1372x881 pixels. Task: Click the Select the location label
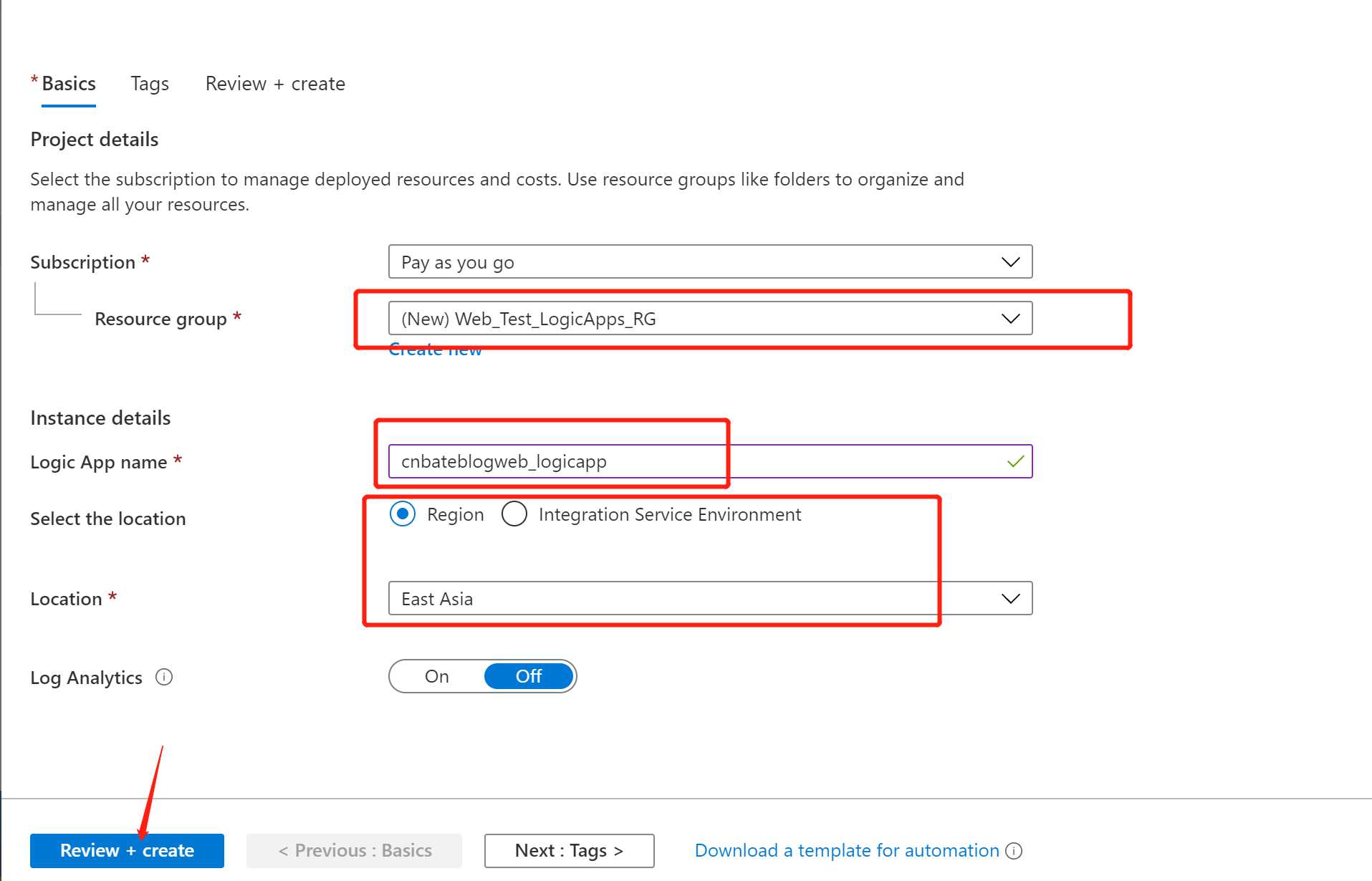click(x=108, y=519)
